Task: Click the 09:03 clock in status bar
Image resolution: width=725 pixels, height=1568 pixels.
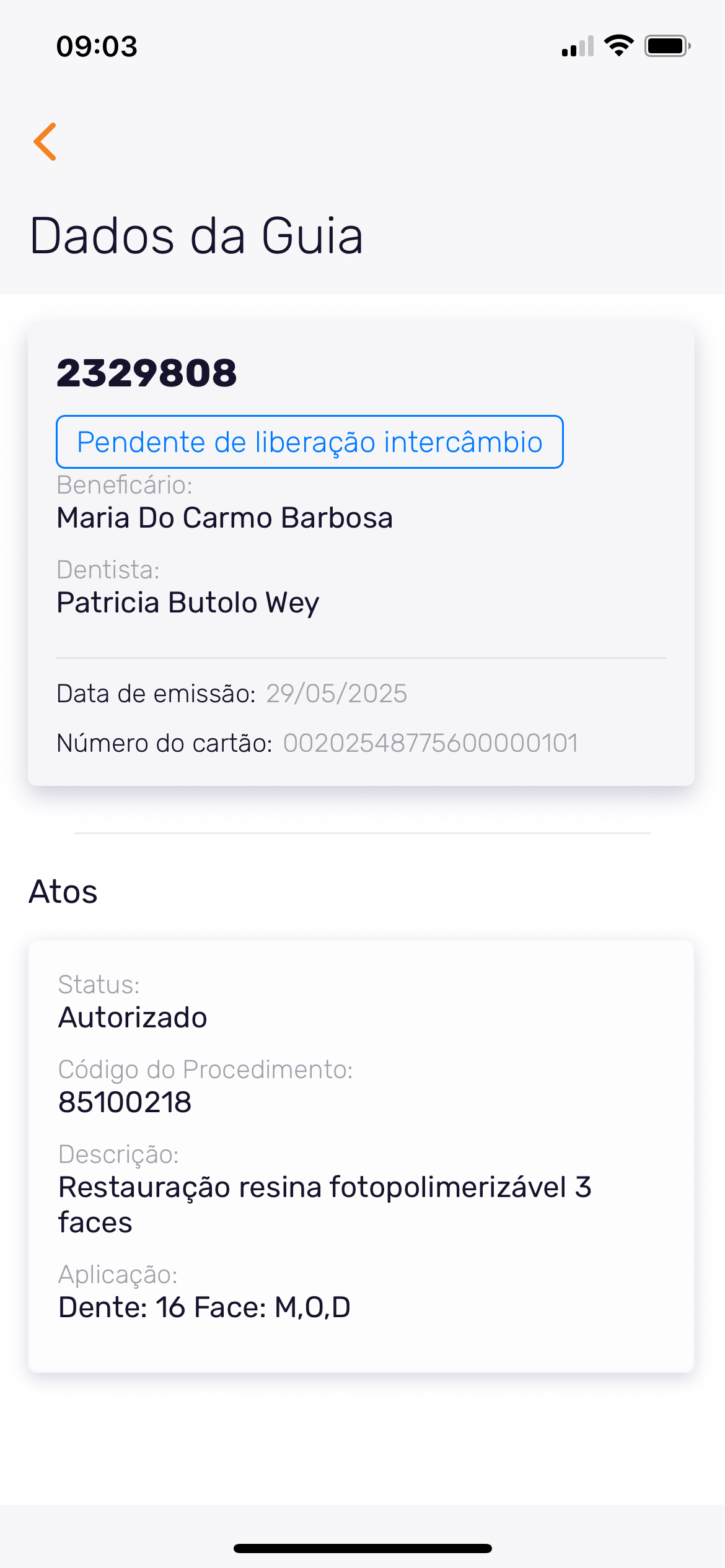Action: click(x=97, y=46)
